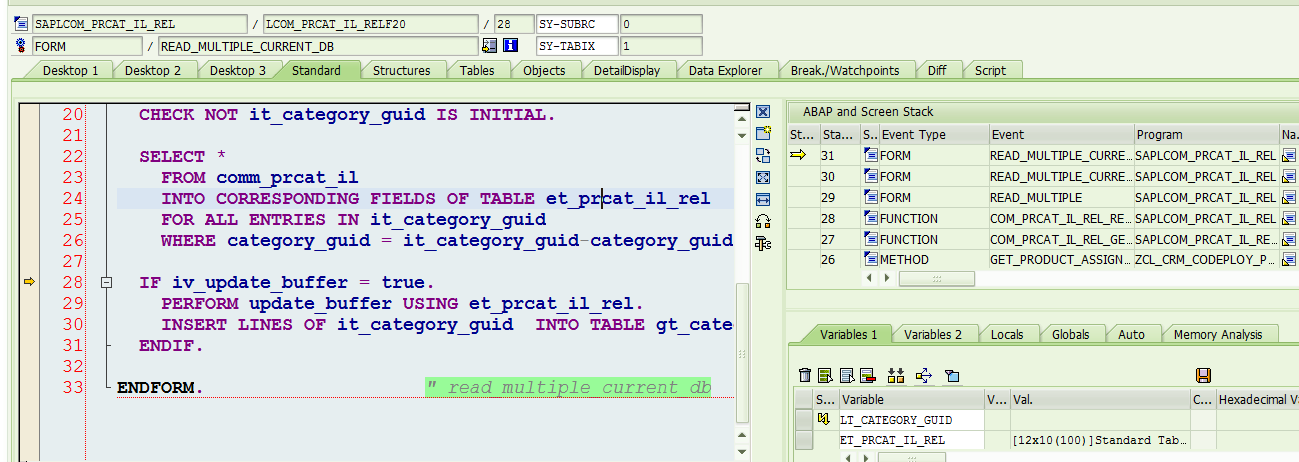Viewport: 1299px width, 462px height.
Task: Click the SY-SUBRC value field
Action: click(x=660, y=22)
